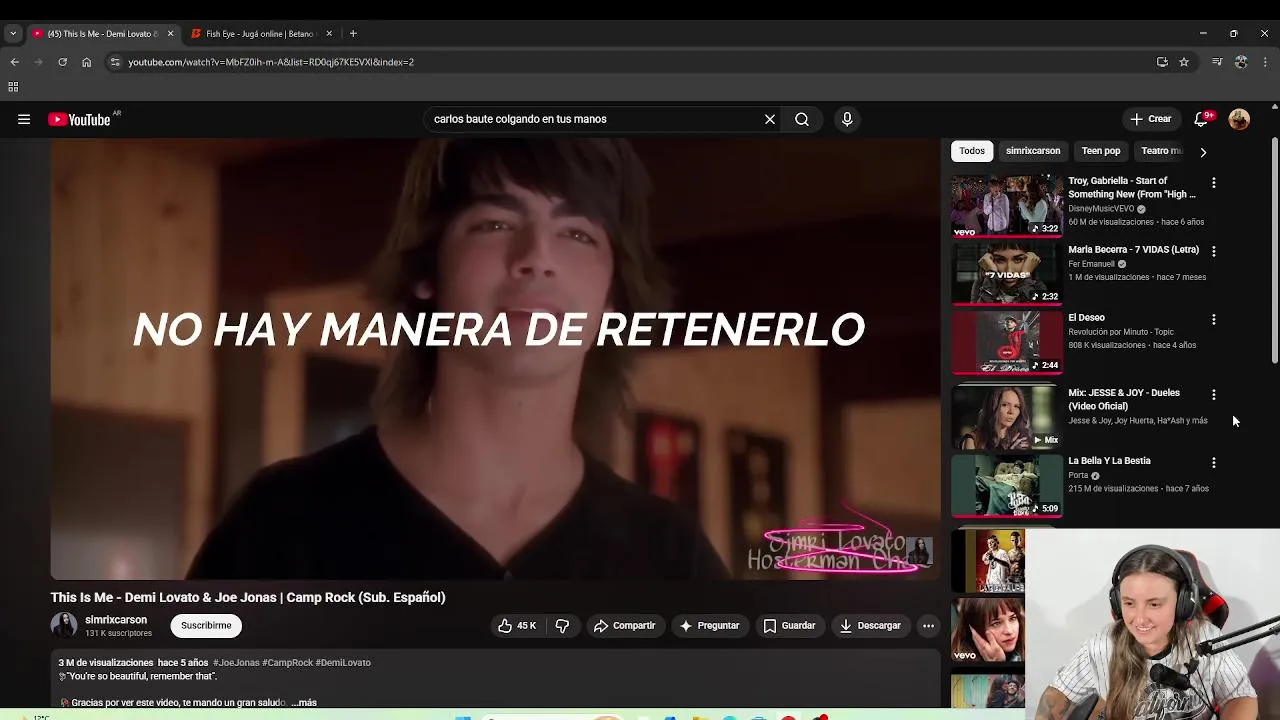
Task: Open the Mix: JESSE & JOY - Dueles title
Action: pyautogui.click(x=1124, y=399)
